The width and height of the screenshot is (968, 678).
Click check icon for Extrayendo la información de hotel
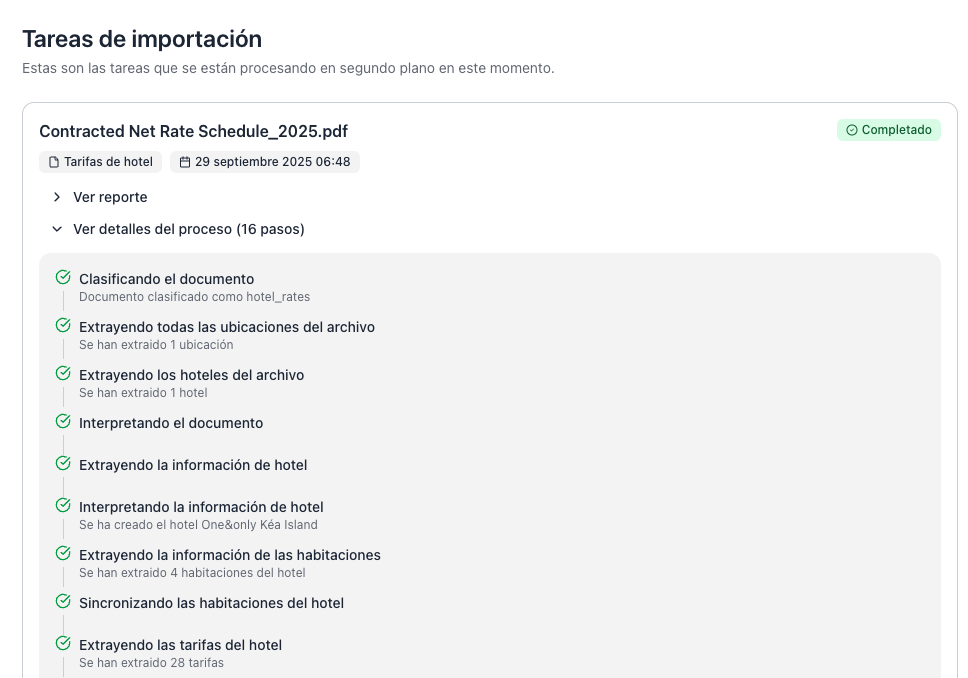(63, 464)
